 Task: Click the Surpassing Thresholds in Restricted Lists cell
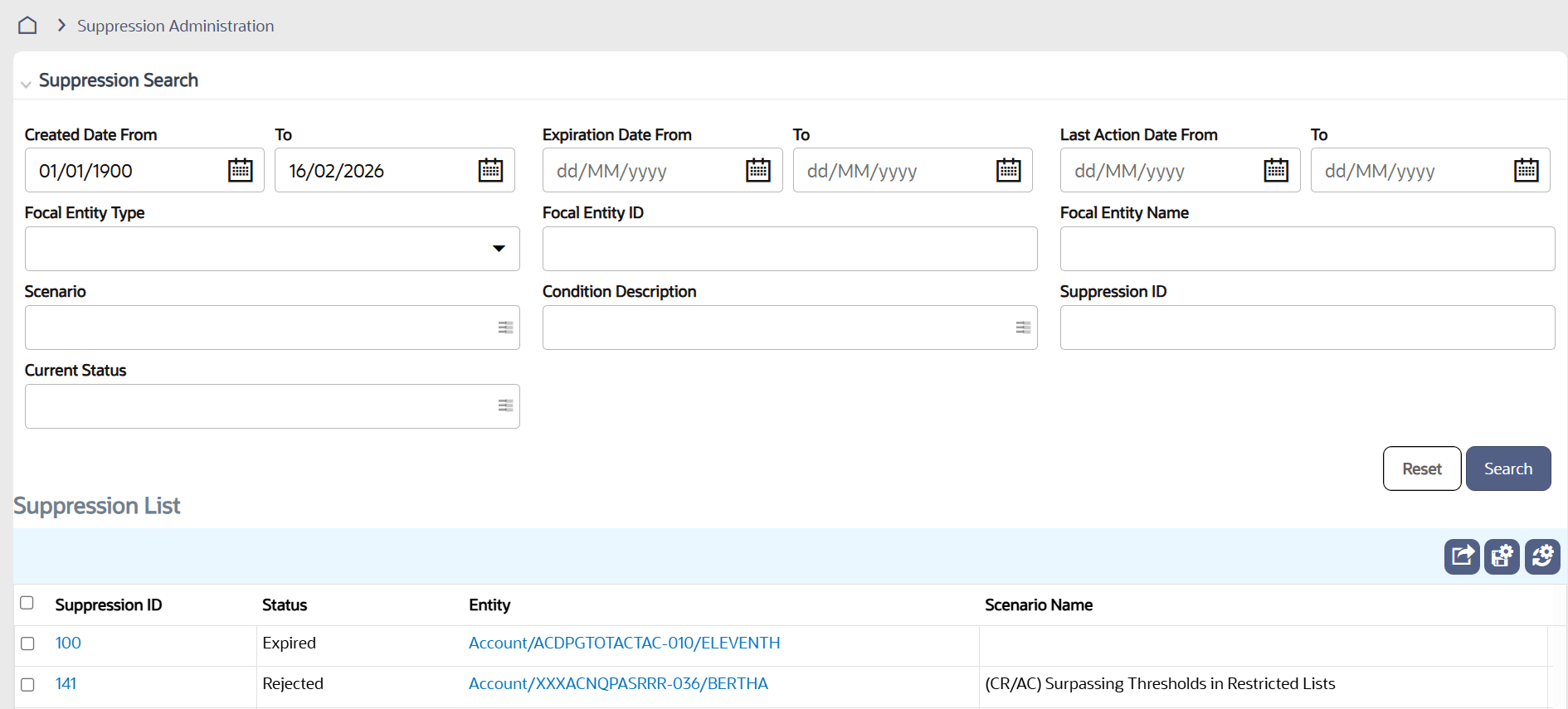click(x=1160, y=683)
